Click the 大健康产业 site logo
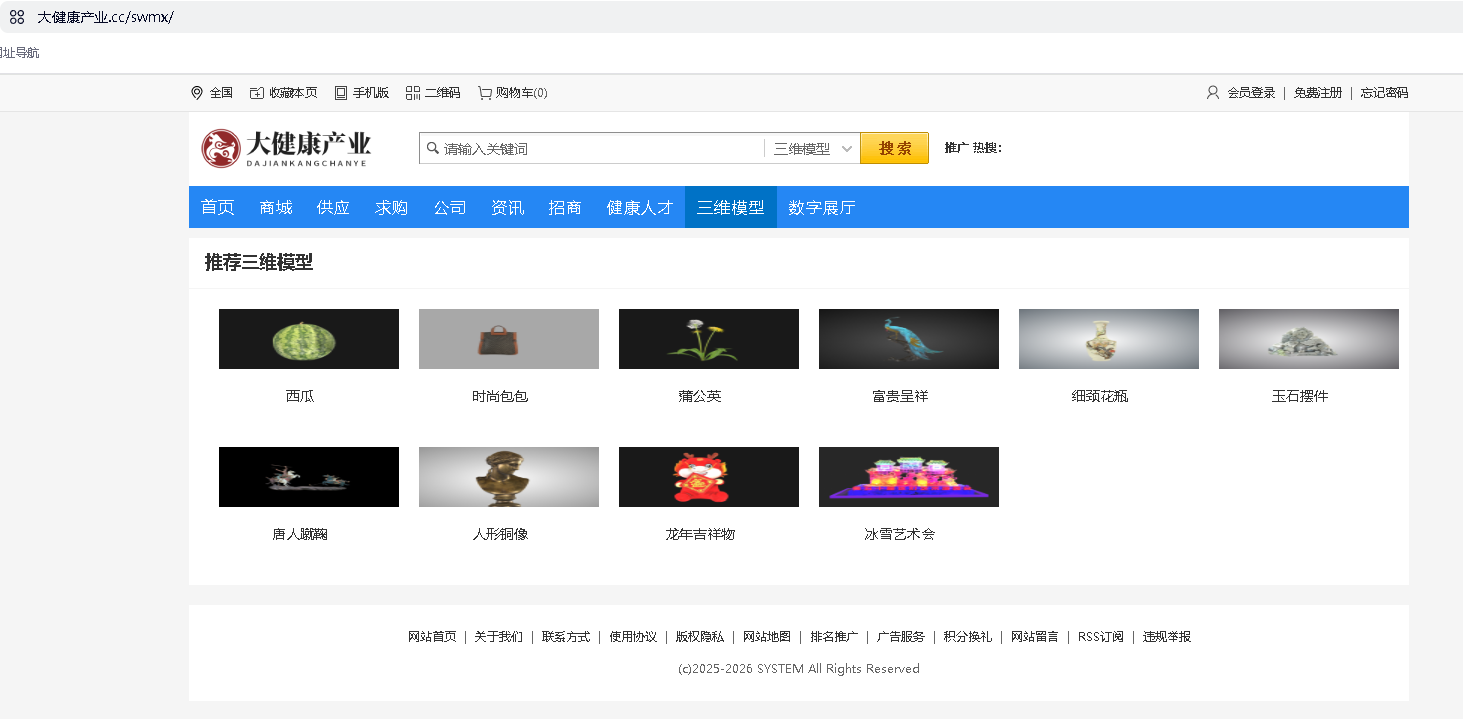 click(x=286, y=149)
